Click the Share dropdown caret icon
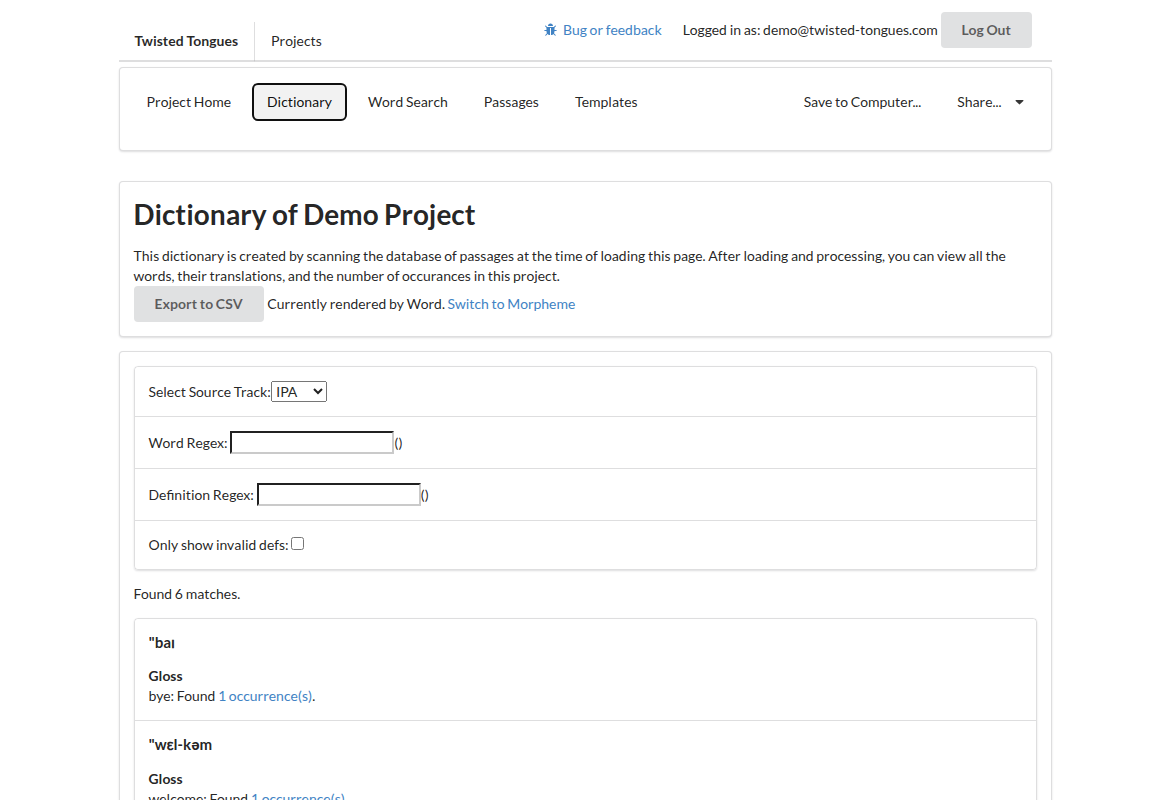Viewport: 1170px width, 800px height. [x=1019, y=102]
